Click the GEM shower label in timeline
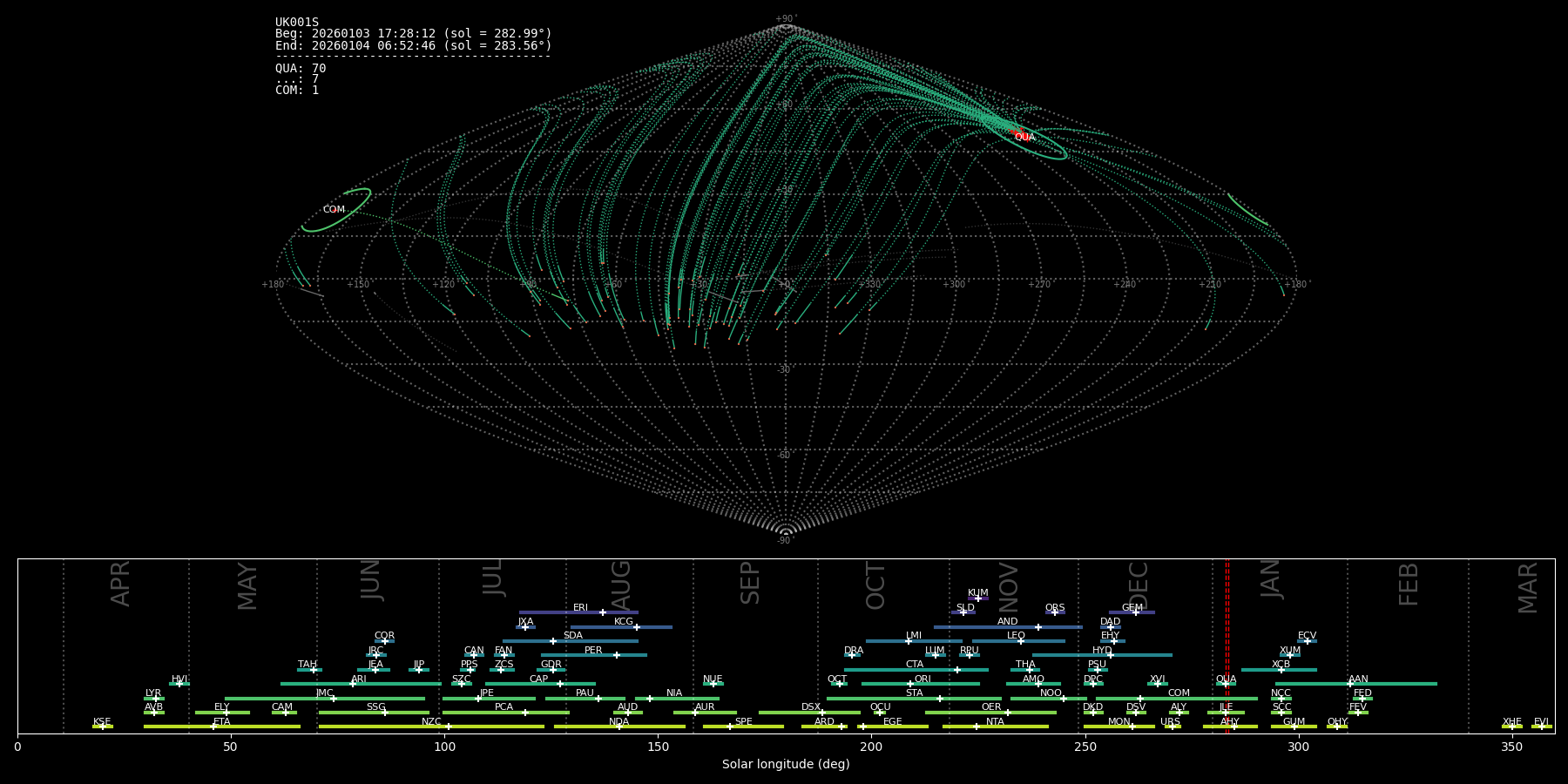Viewport: 1568px width, 784px height. point(1132,608)
